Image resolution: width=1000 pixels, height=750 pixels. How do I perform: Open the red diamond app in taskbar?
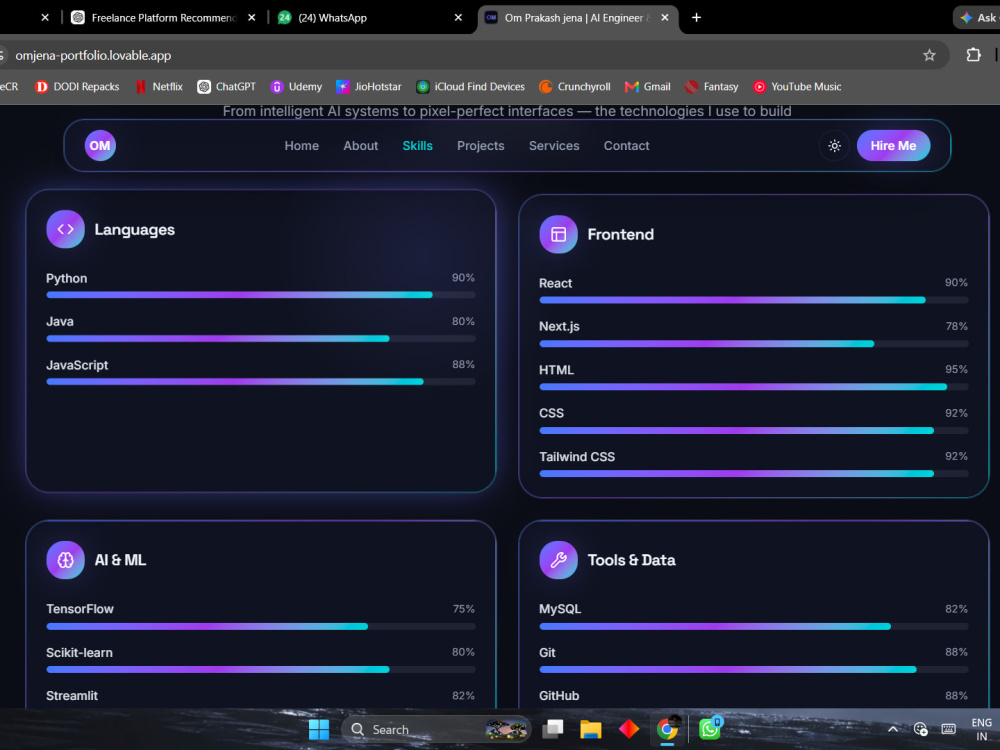click(629, 729)
